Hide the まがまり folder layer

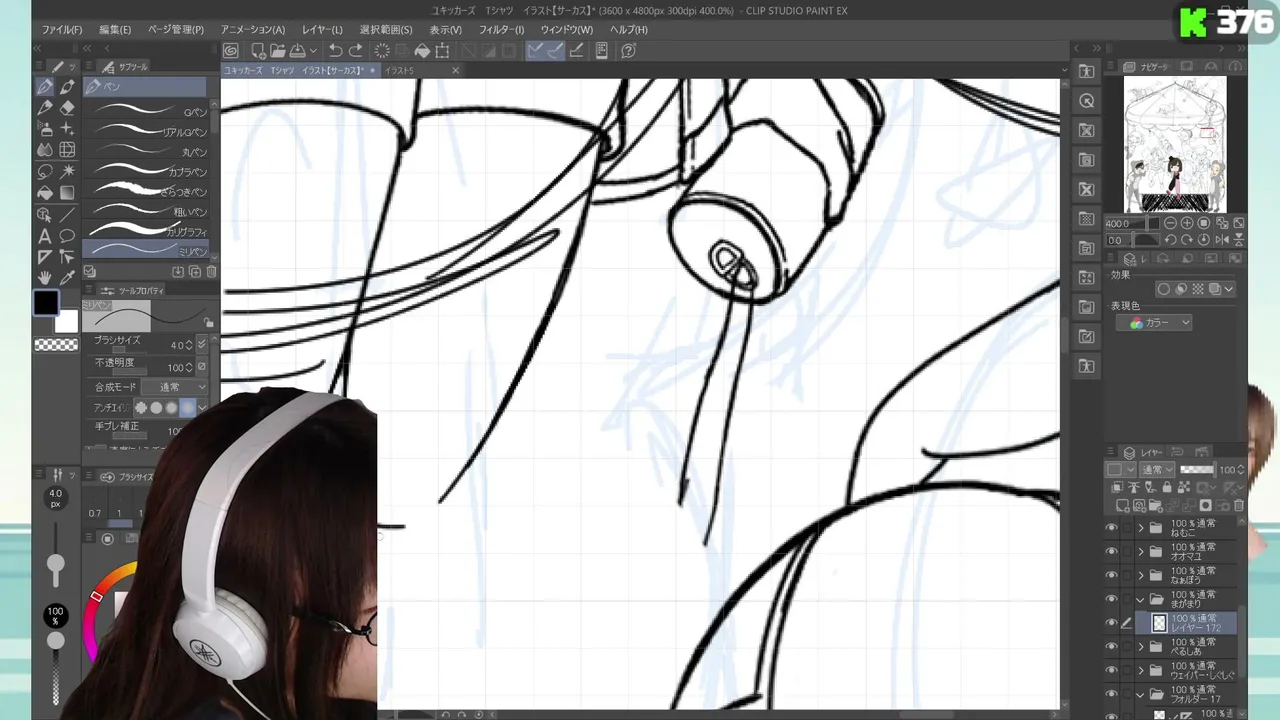click(1111, 599)
